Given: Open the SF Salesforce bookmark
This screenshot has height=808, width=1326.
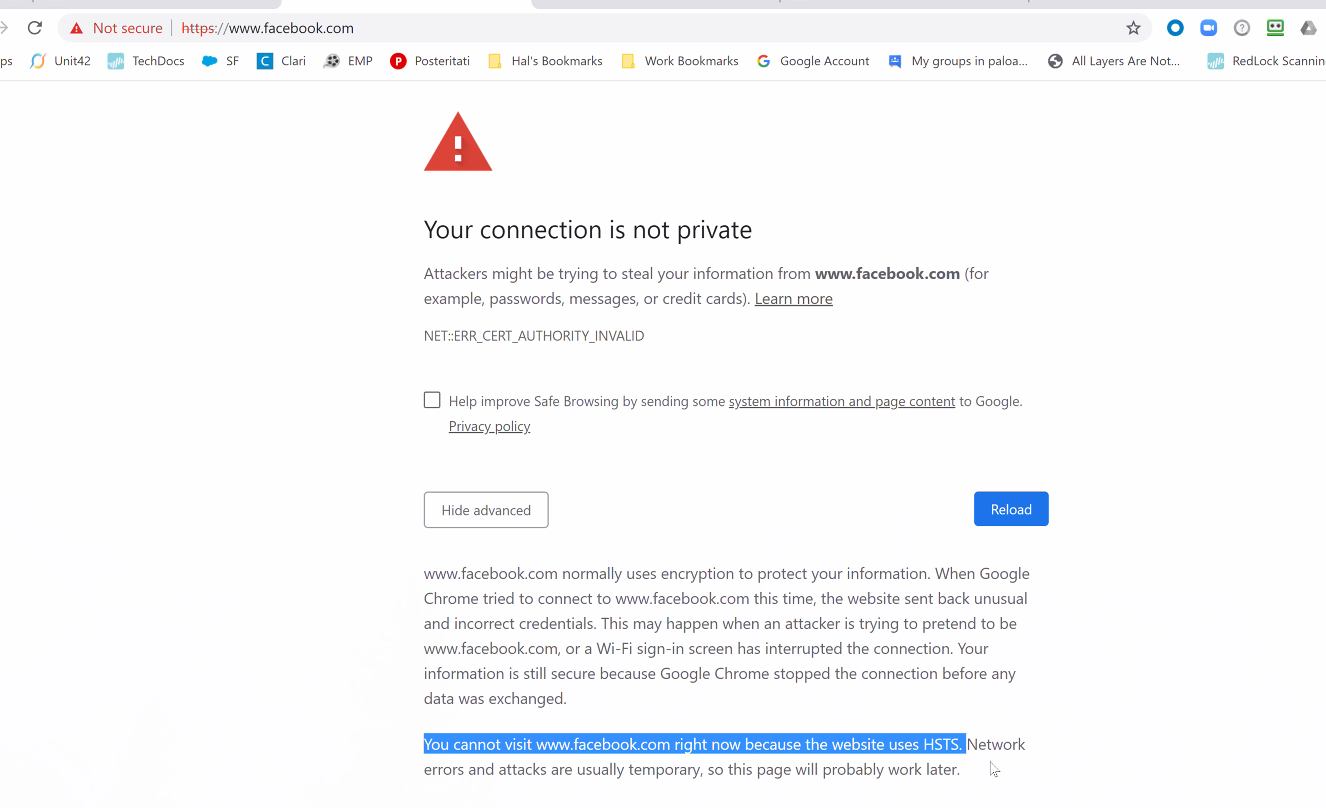Looking at the screenshot, I should (x=220, y=61).
